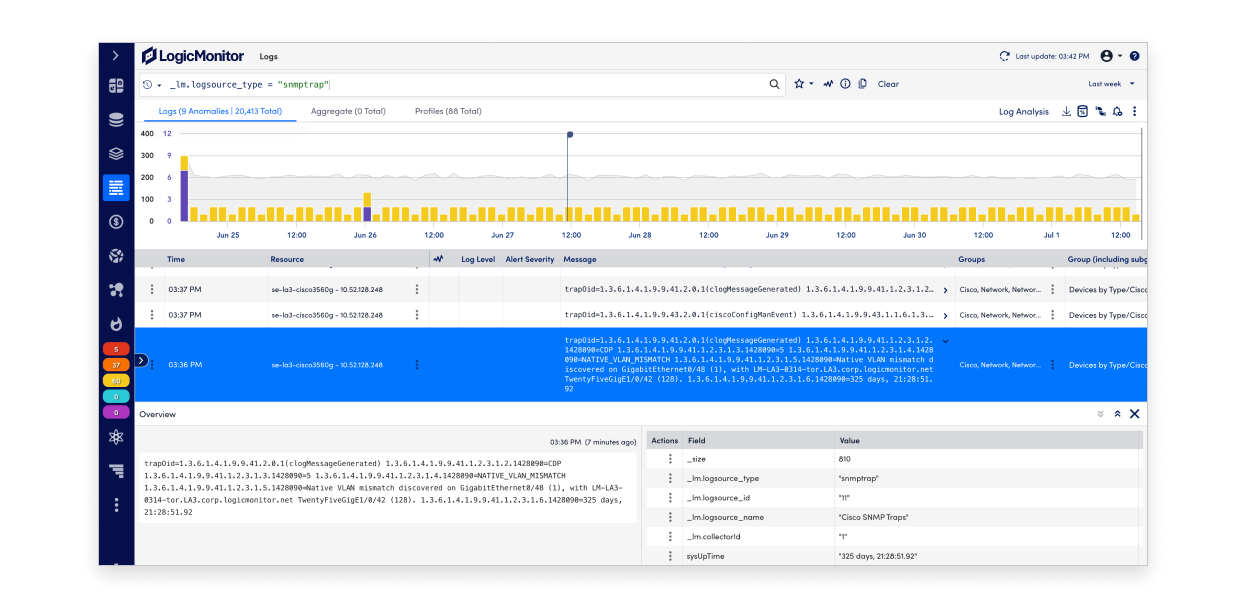
Task: Click the download icon next to Log Analysis
Action: click(1066, 111)
